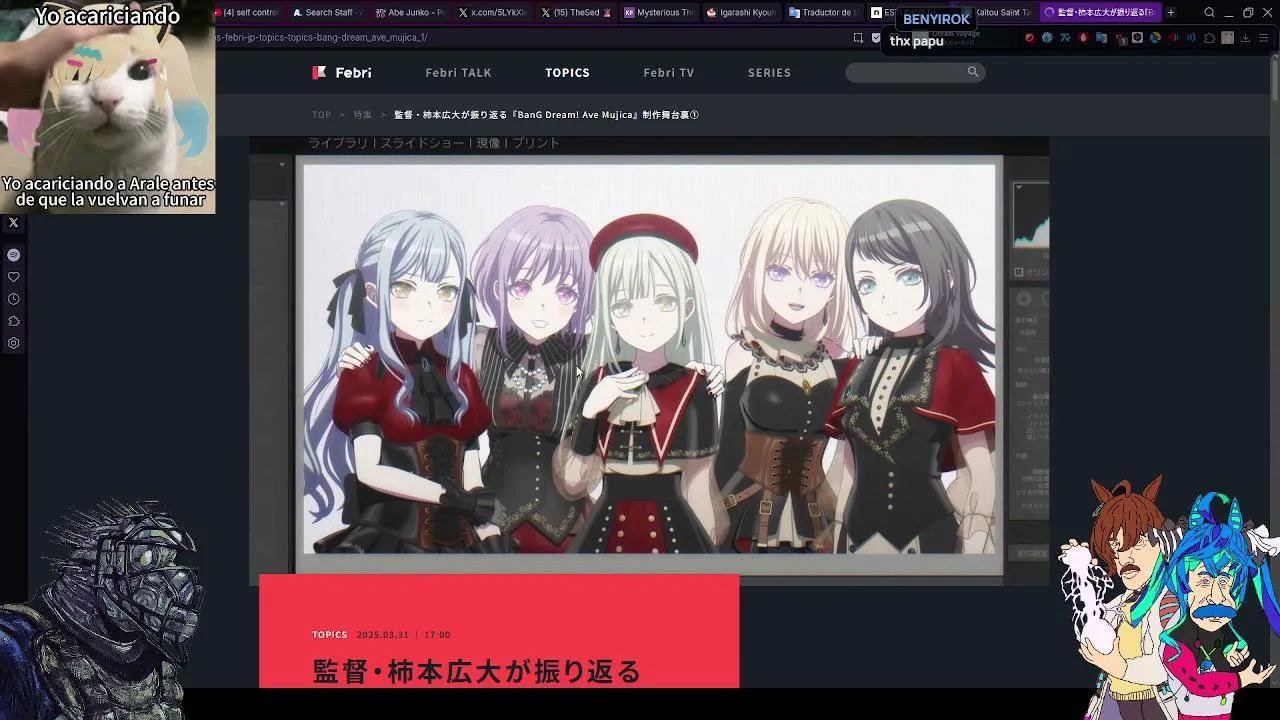1280x720 pixels.
Task: Open Febri TALK in site navigation
Action: click(x=458, y=73)
